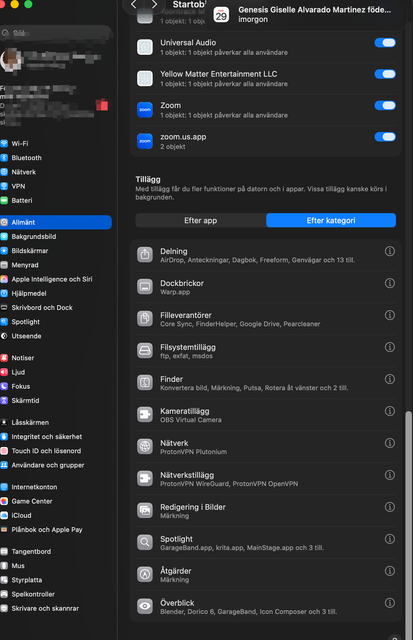This screenshot has height=640, width=413.
Task: Open info for Nätverkstillägg
Action: [390, 475]
